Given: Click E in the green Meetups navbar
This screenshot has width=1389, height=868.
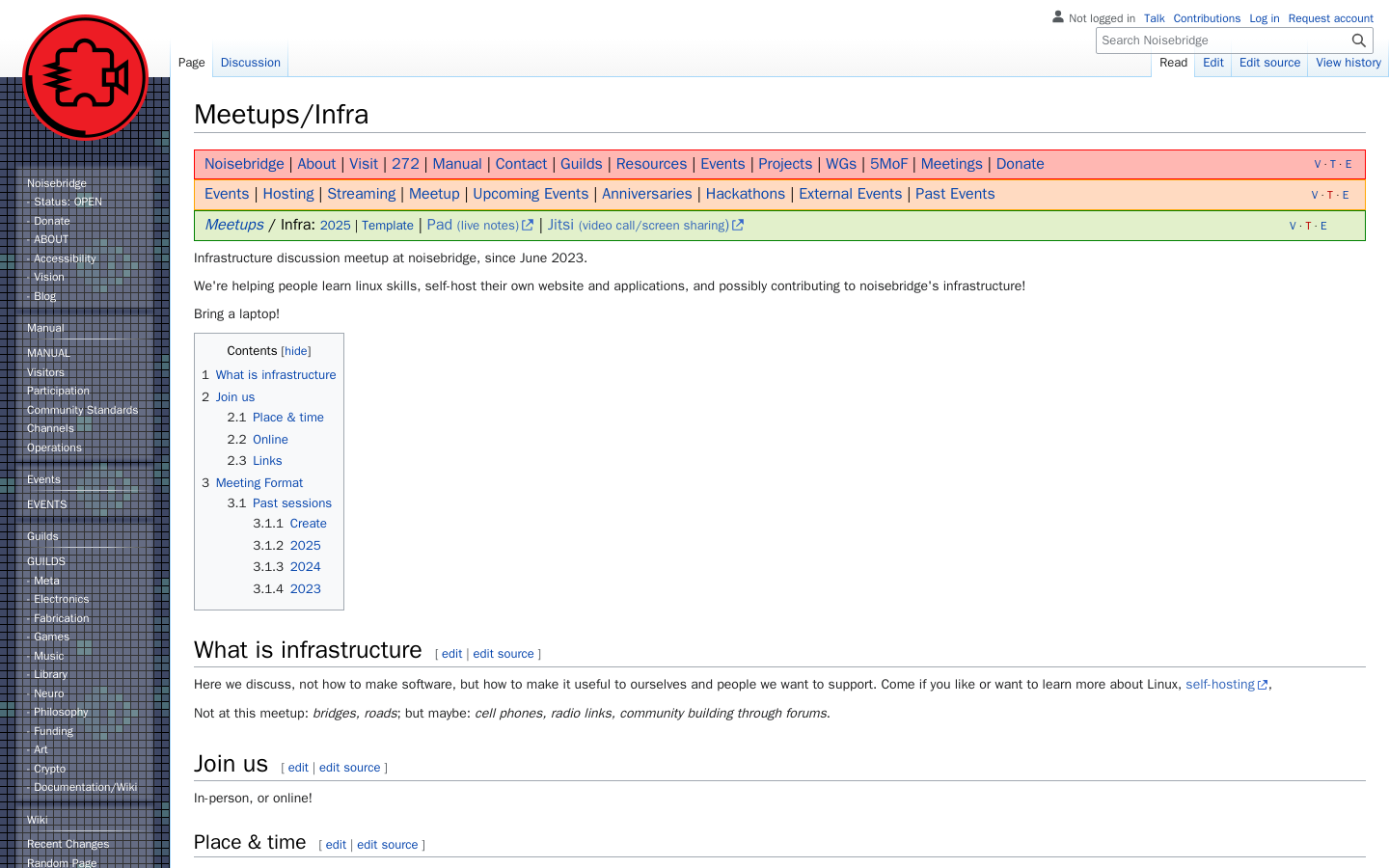Looking at the screenshot, I should coord(1323,226).
